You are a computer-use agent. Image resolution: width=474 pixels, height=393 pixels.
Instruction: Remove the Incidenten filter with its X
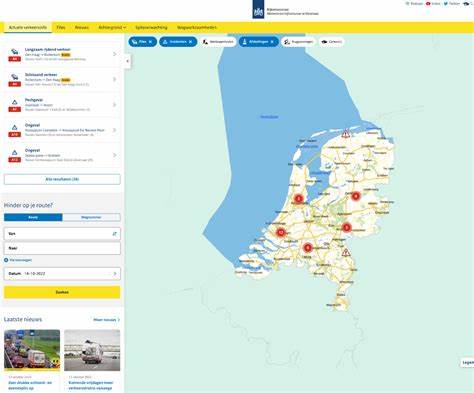click(x=190, y=42)
